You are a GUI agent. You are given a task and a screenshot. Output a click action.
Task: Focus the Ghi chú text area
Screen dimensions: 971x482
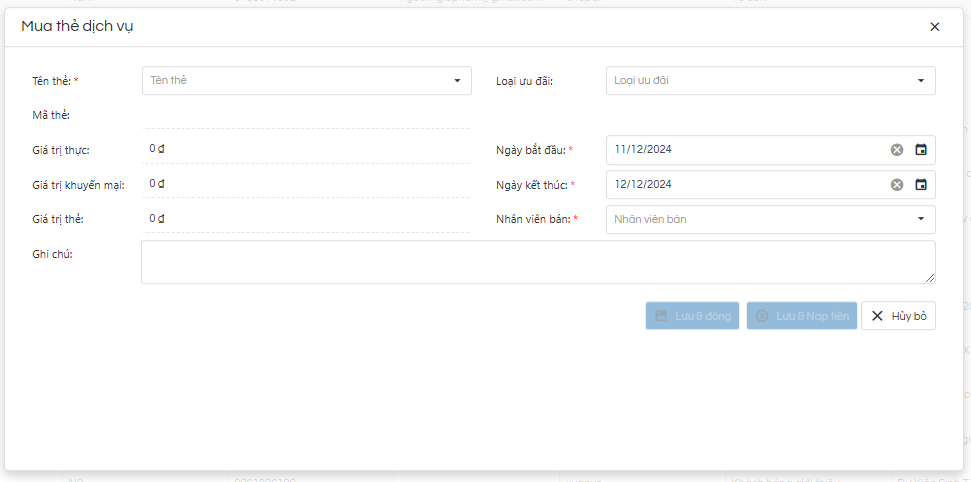tap(538, 262)
